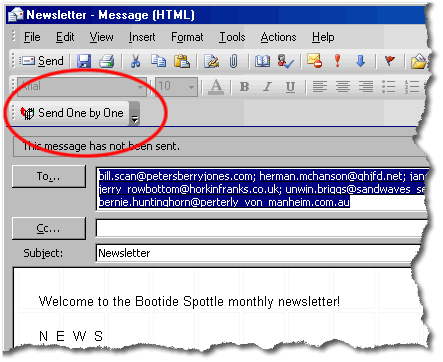Open the Address Book icon
This screenshot has width=443, height=362.
[x=262, y=61]
